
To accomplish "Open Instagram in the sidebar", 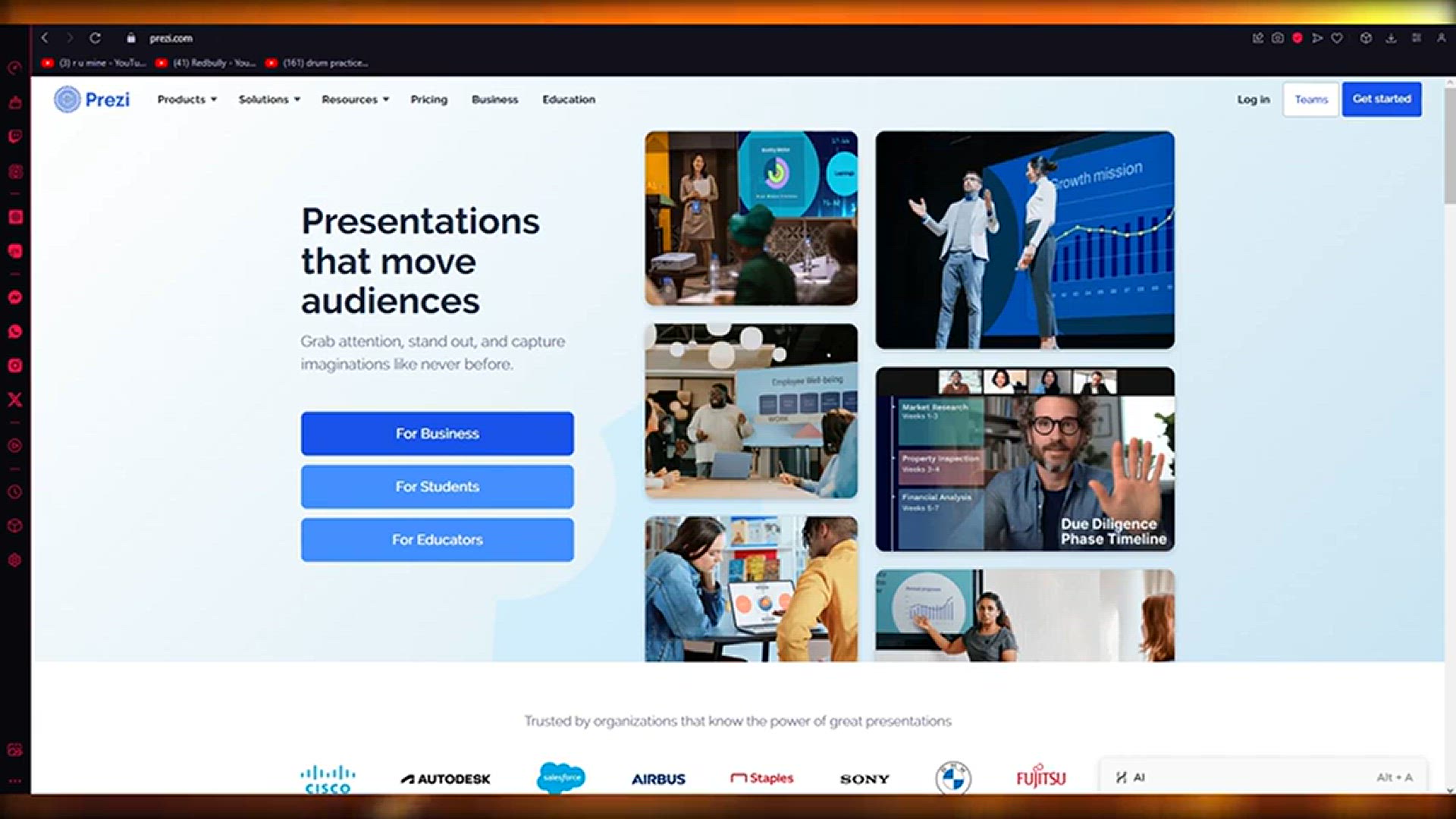I will point(14,366).
